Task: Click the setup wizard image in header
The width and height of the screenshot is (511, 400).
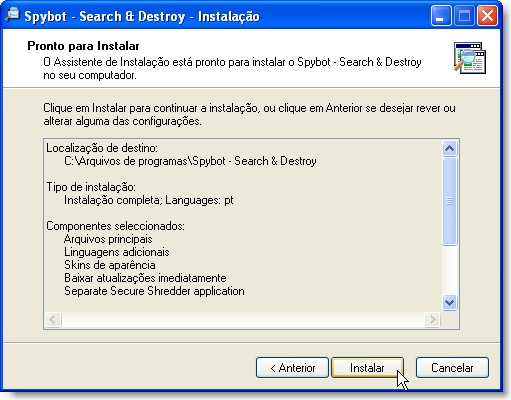Action: pyautogui.click(x=470, y=58)
